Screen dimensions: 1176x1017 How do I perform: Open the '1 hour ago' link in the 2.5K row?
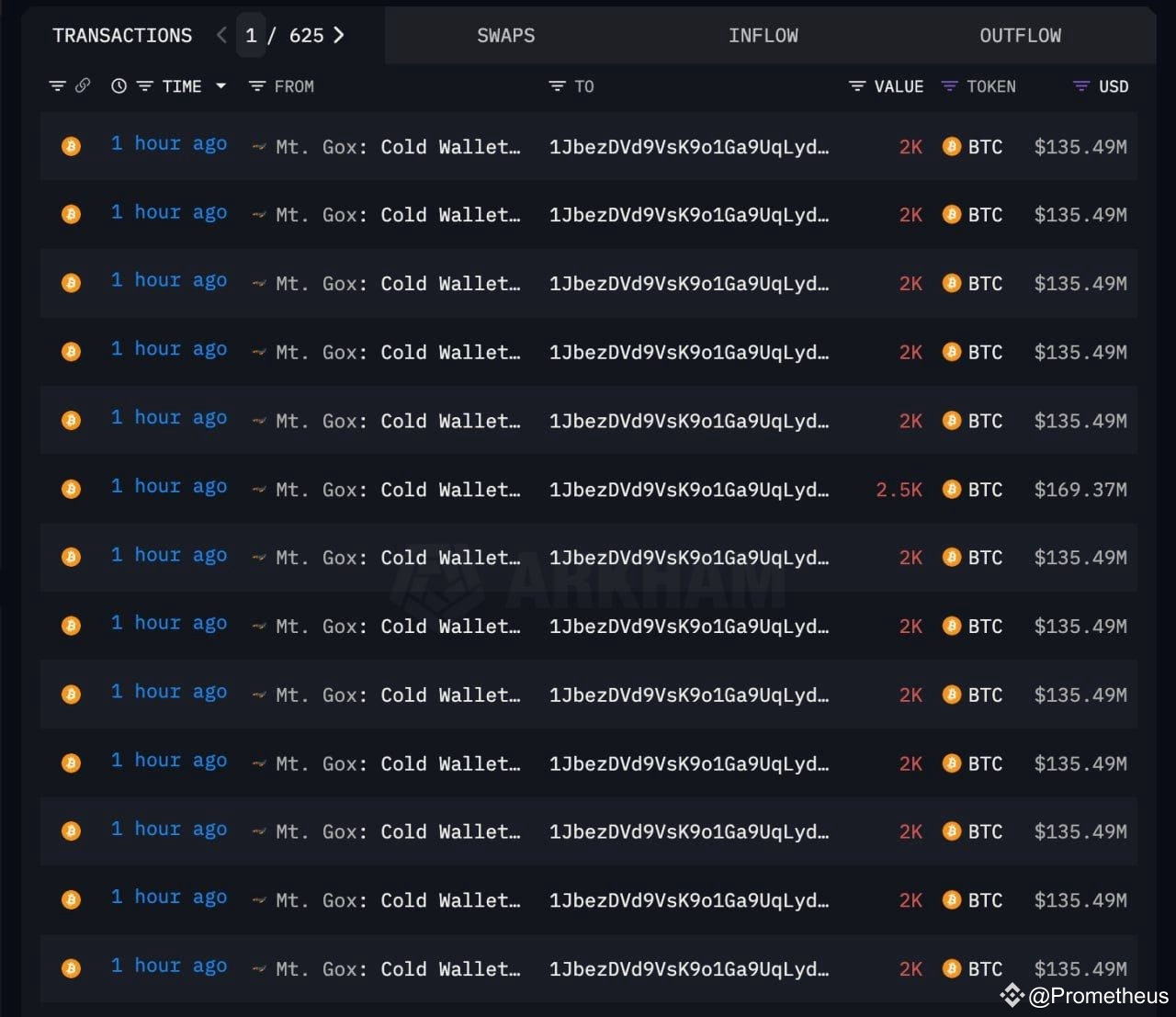tap(169, 487)
